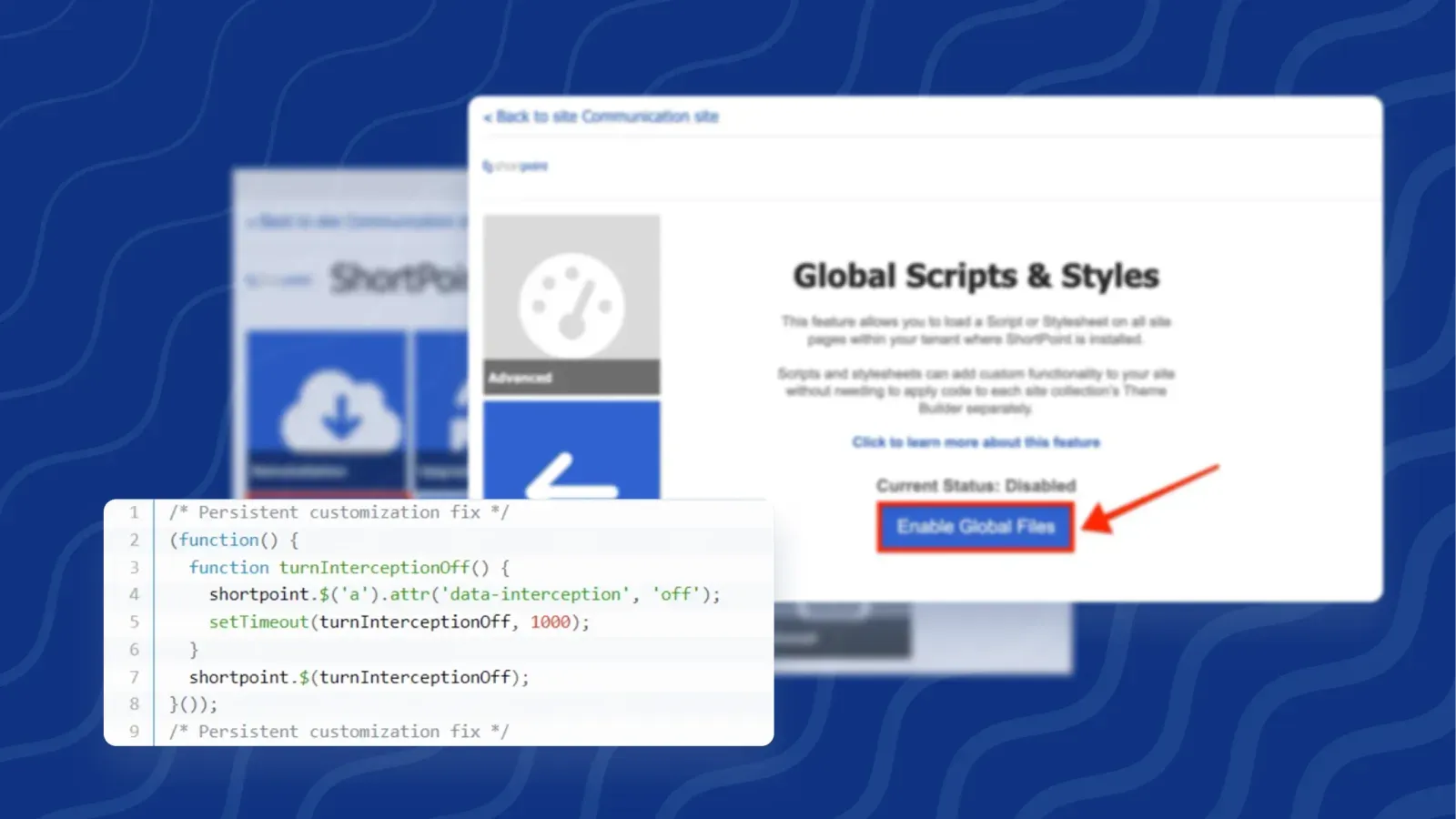
Task: Click the 1000 timeout value in the code
Action: (x=550, y=622)
